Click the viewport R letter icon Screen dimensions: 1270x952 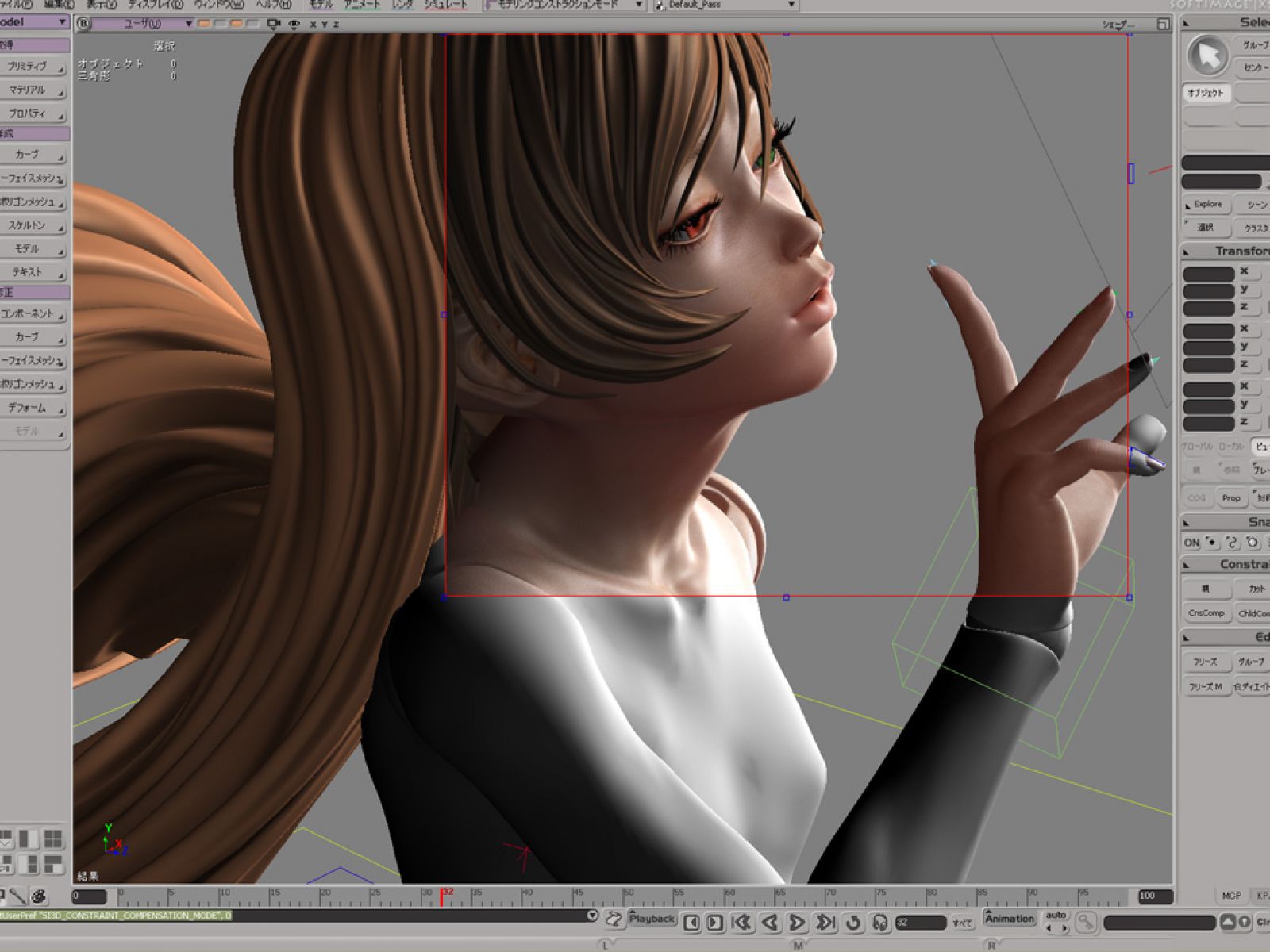[x=84, y=24]
